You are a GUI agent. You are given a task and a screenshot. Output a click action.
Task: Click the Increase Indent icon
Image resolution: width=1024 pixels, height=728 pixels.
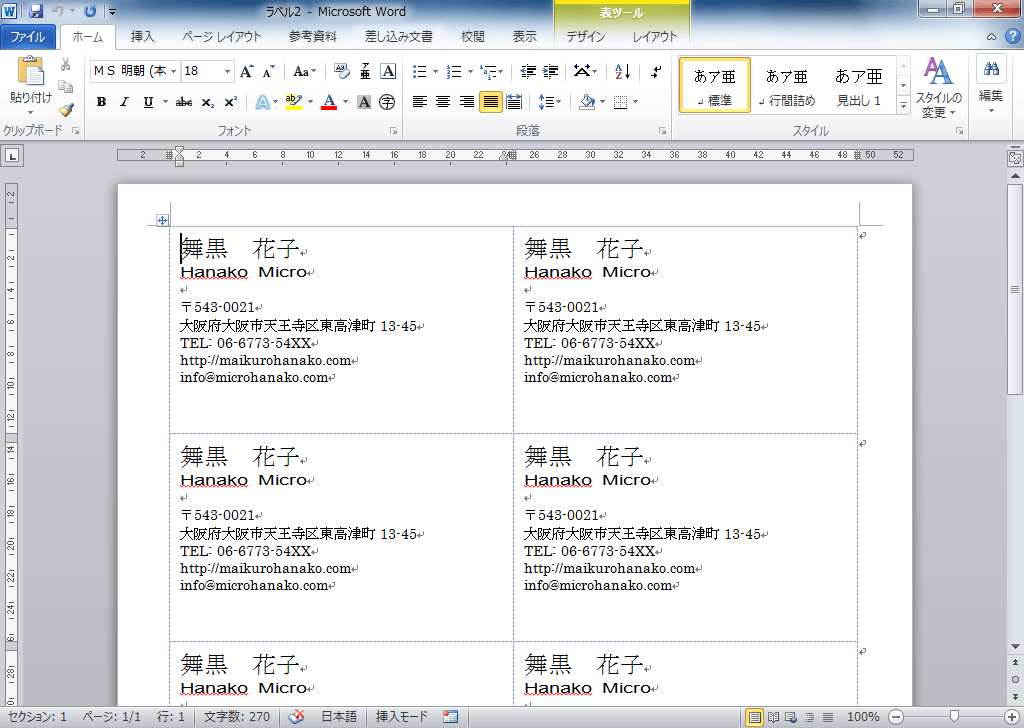click(550, 72)
